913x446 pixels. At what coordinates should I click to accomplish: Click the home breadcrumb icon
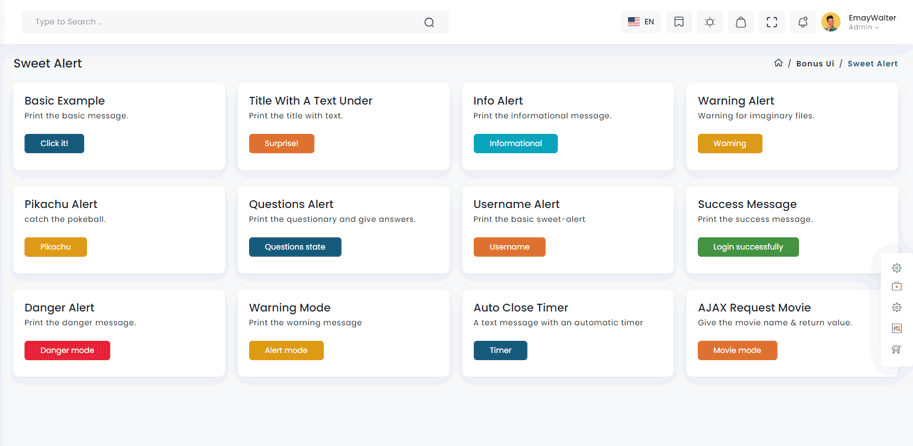[x=778, y=63]
